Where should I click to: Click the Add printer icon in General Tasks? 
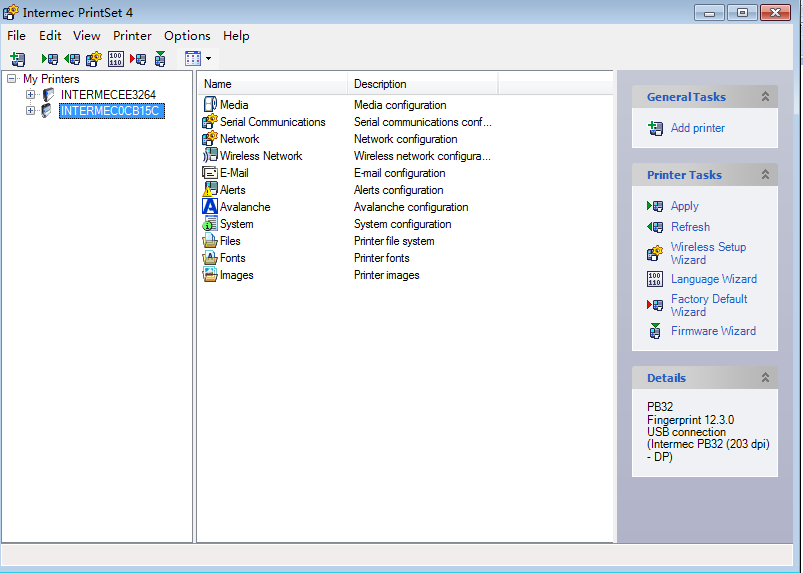(x=656, y=128)
